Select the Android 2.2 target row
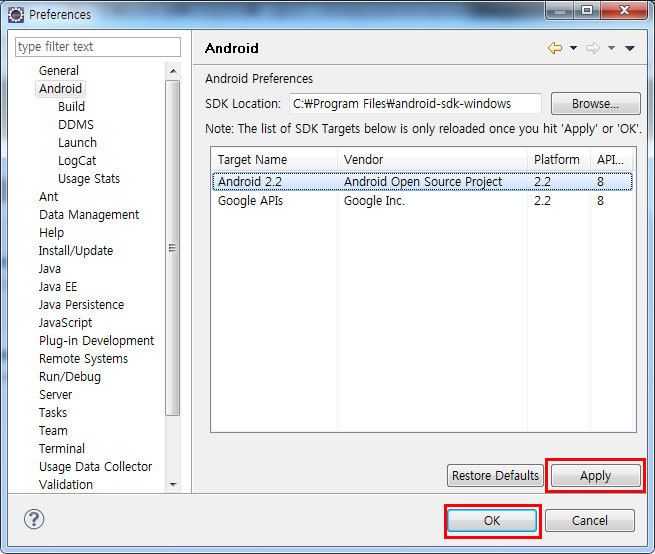 [x=422, y=182]
